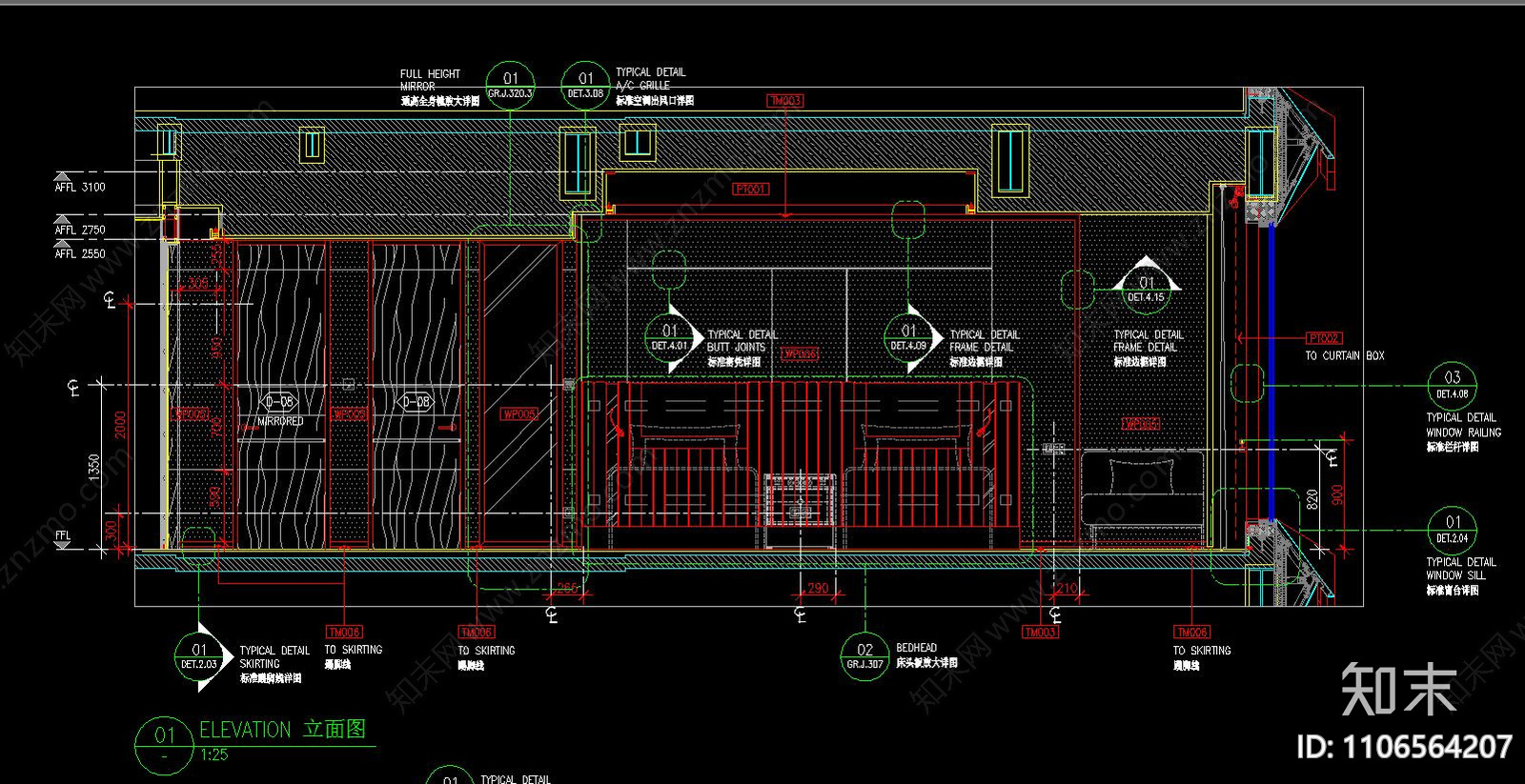Click the 'ID: 1106564207' text
1525x784 pixels.
coord(1404,747)
